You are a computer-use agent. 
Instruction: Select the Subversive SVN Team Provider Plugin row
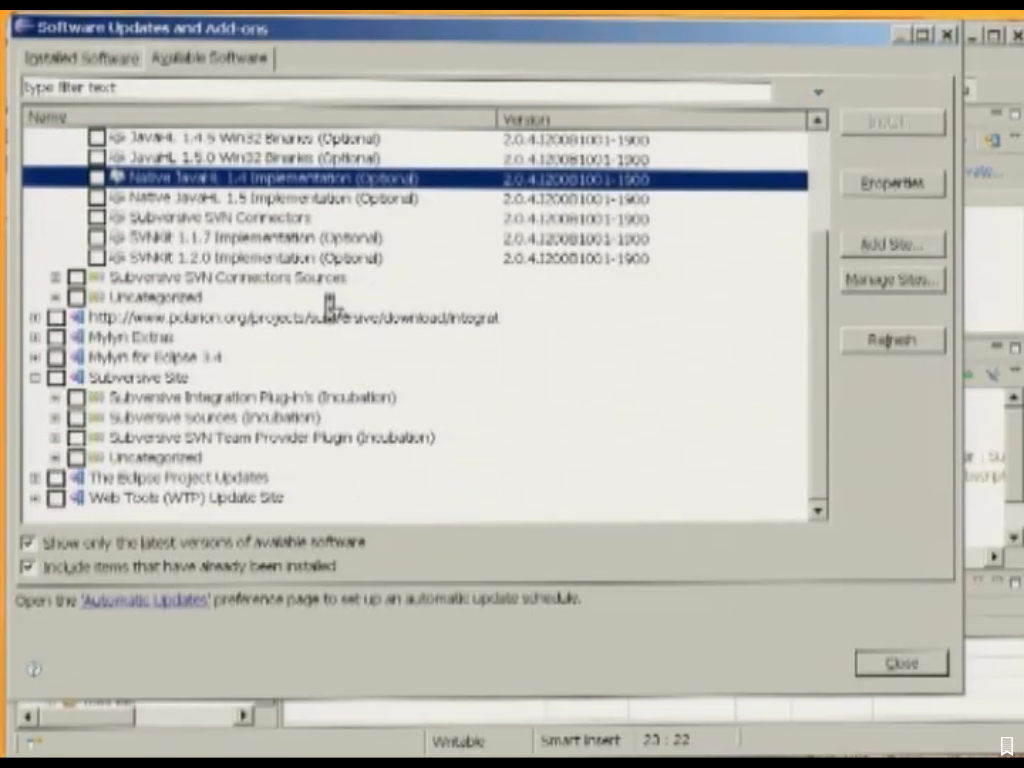[x=415, y=437]
